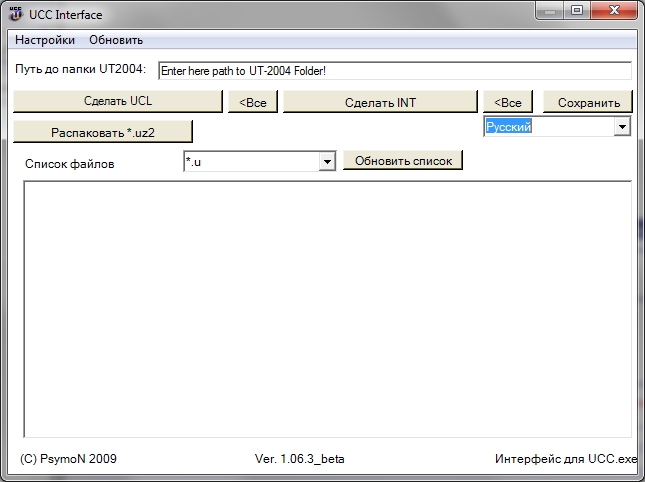Click the Ver. 1.06.3_beta version label
The height and width of the screenshot is (482, 645).
[x=301, y=459]
